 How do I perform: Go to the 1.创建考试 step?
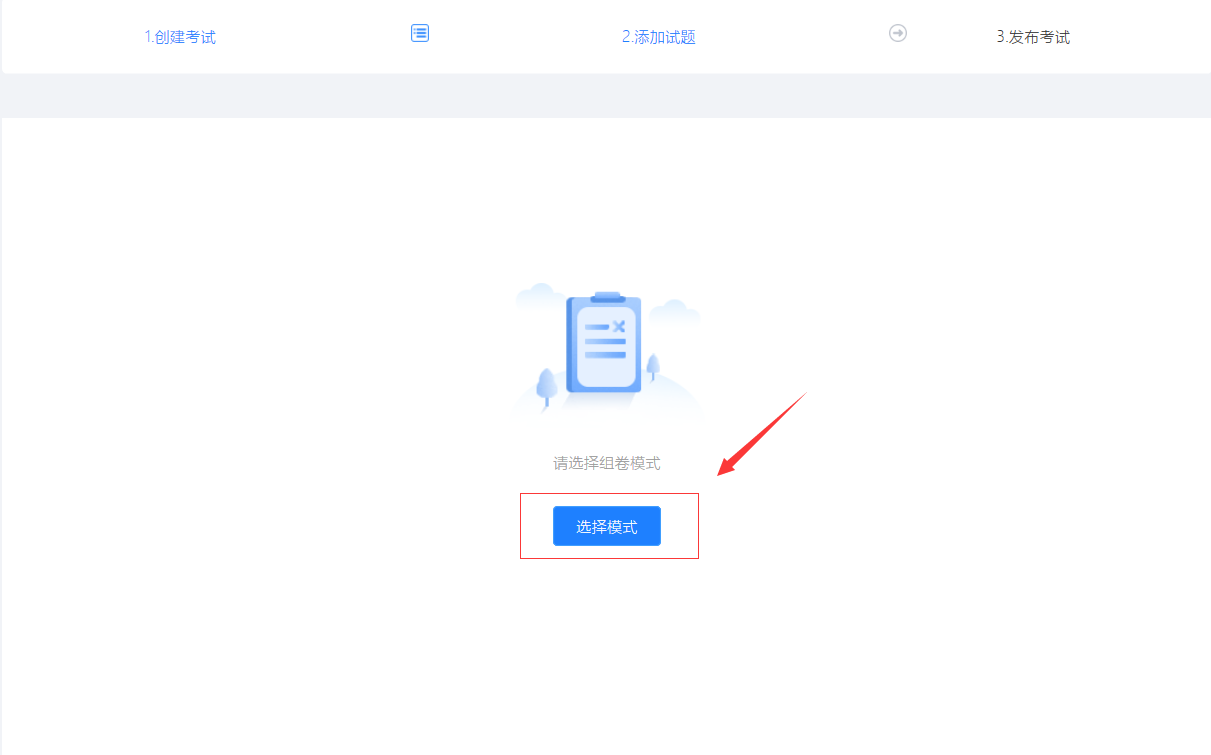180,37
